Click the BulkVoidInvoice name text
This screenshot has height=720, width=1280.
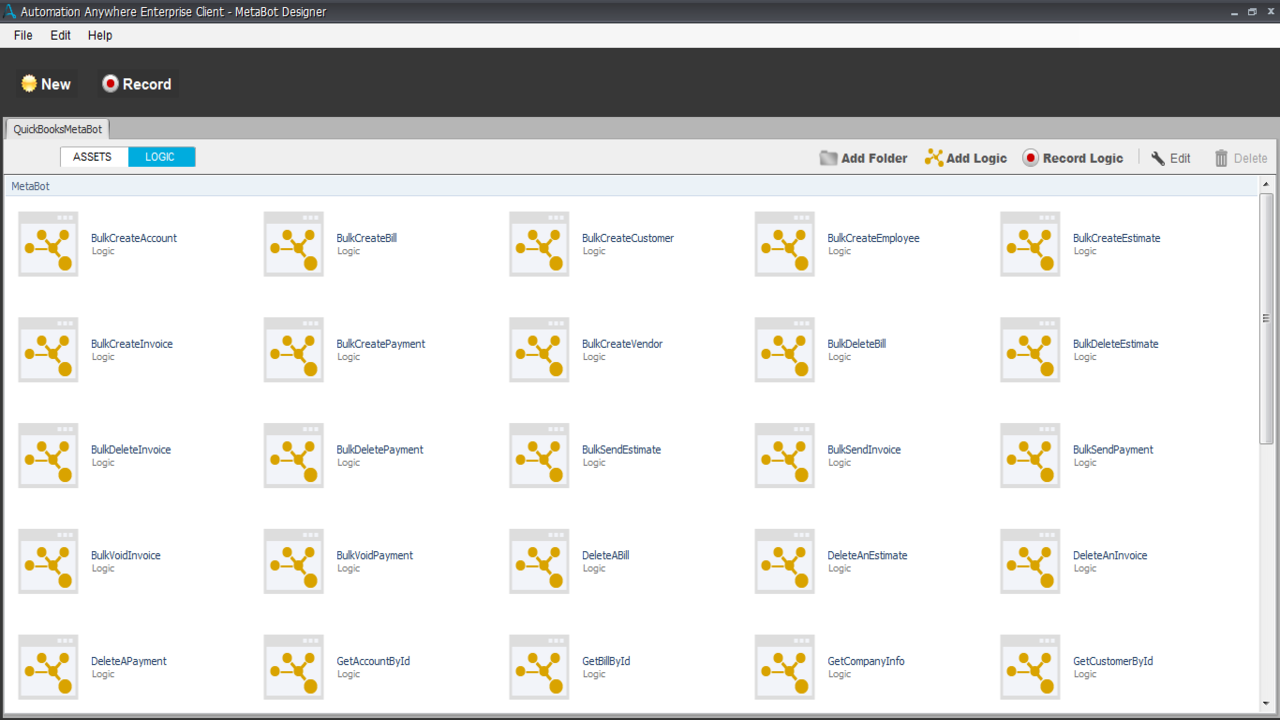126,556
